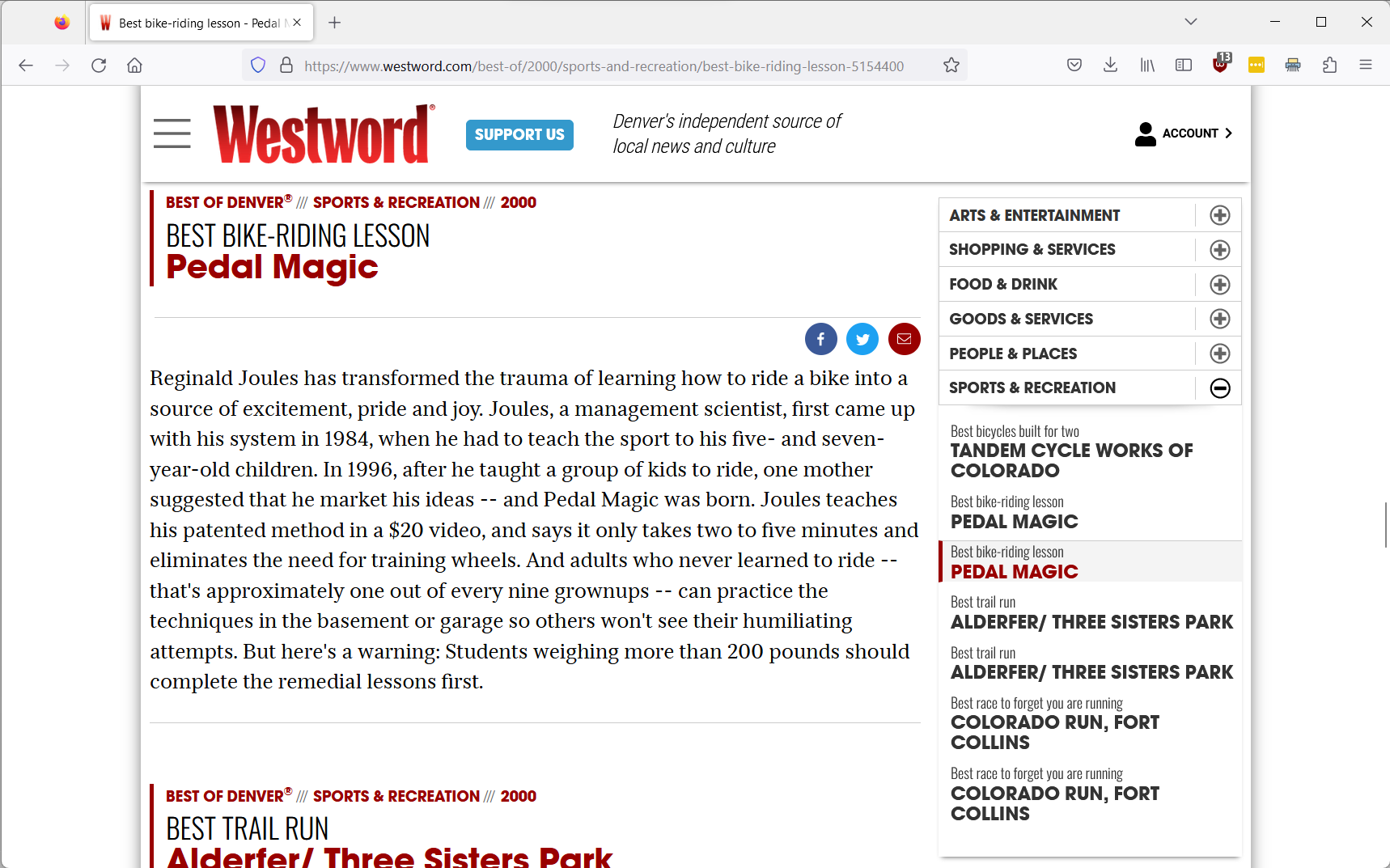Open the Account user icon
This screenshot has width=1390, height=868.
1146,133
